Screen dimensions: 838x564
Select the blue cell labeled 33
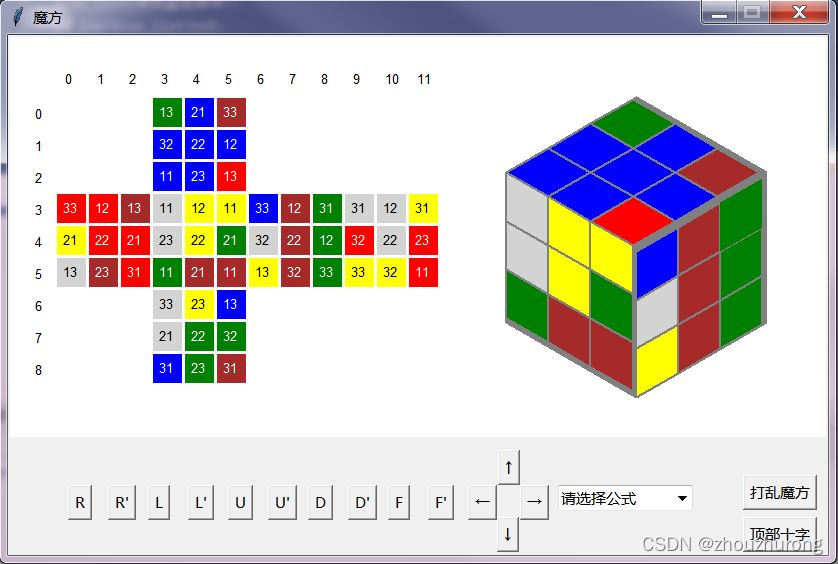(x=263, y=208)
